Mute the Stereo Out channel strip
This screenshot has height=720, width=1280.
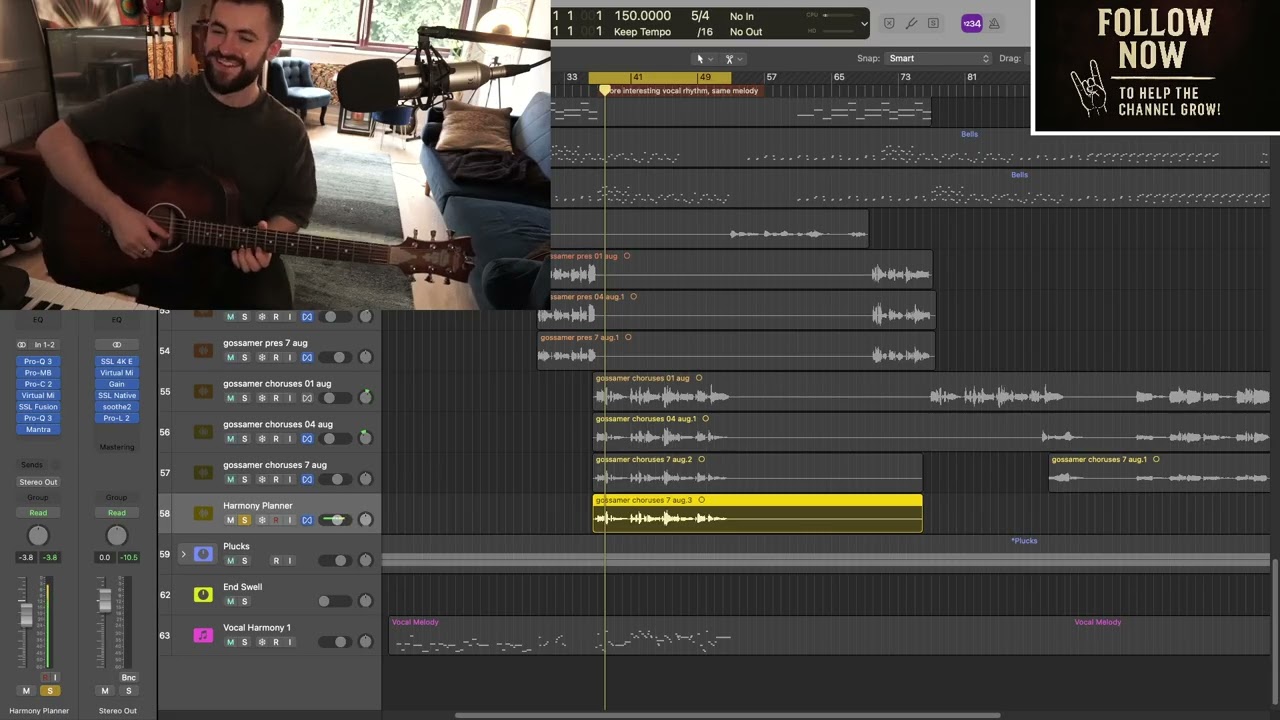(105, 691)
